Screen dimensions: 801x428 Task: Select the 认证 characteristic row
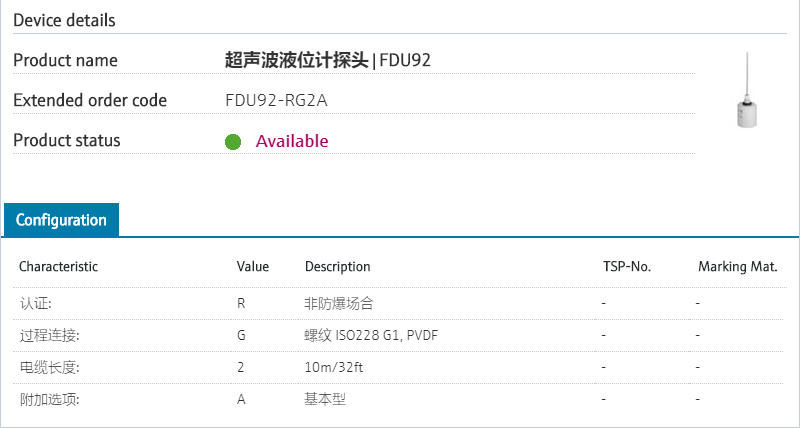36,302
